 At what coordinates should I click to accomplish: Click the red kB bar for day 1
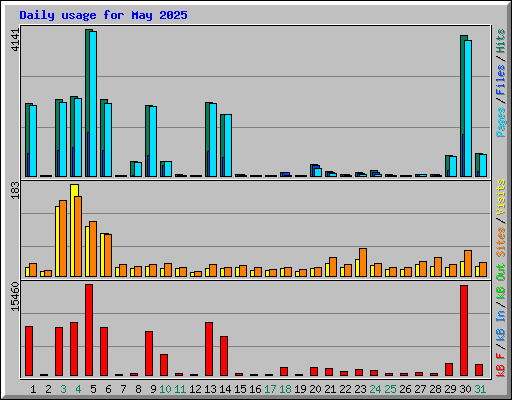click(29, 351)
